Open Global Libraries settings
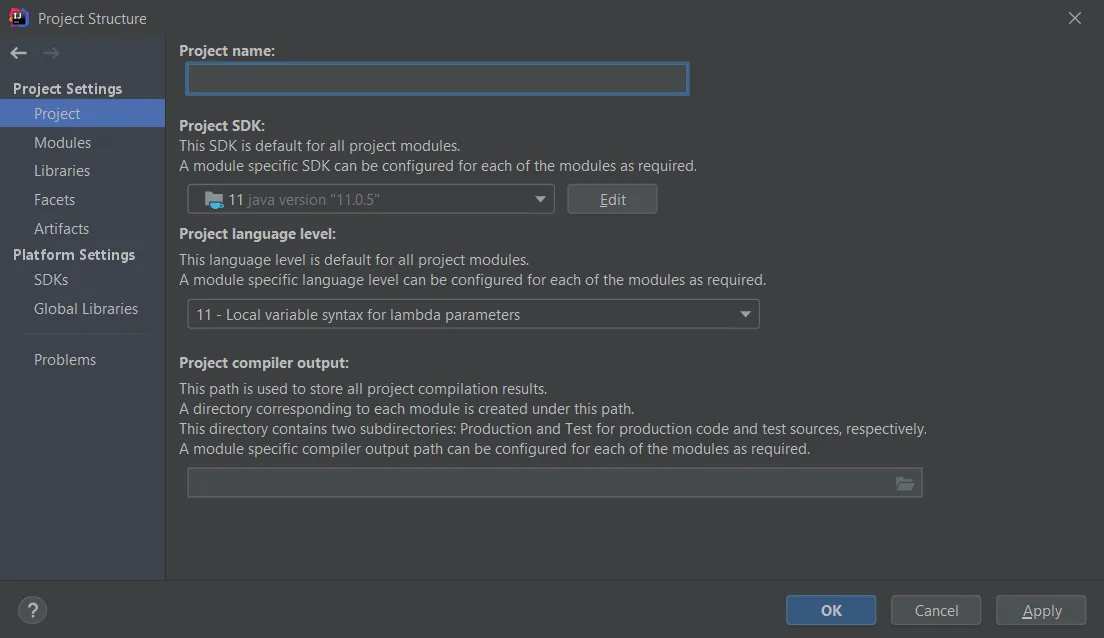 point(86,309)
